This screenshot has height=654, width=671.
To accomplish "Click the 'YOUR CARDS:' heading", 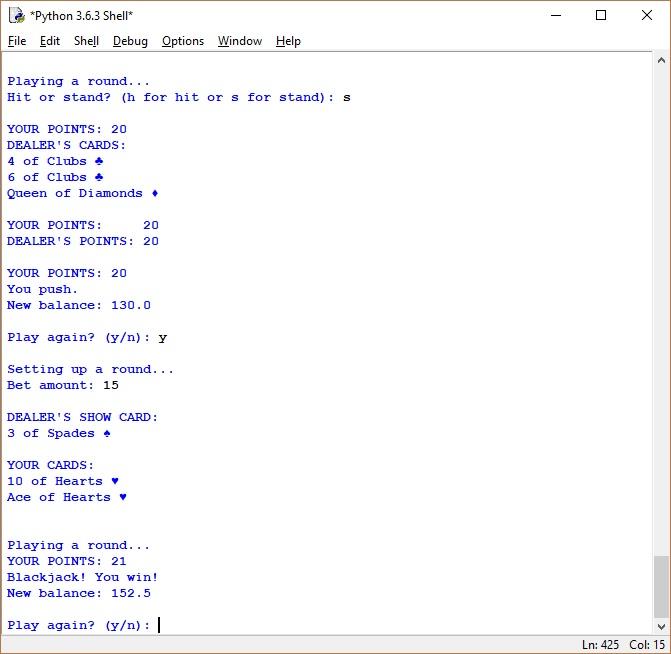I will point(50,465).
